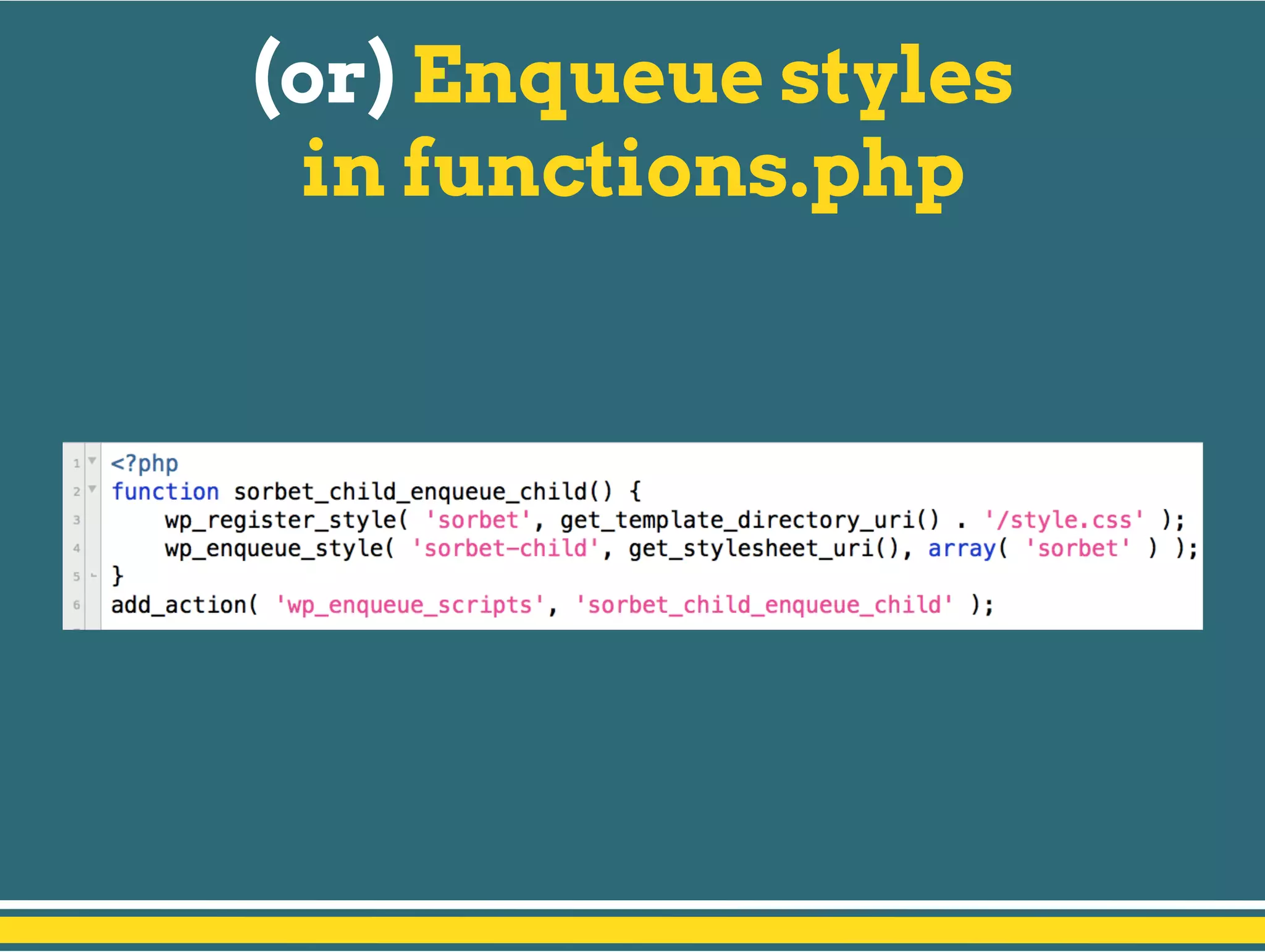Click the '/style.css' string
Screen dimensions: 1265x952
1065,520
